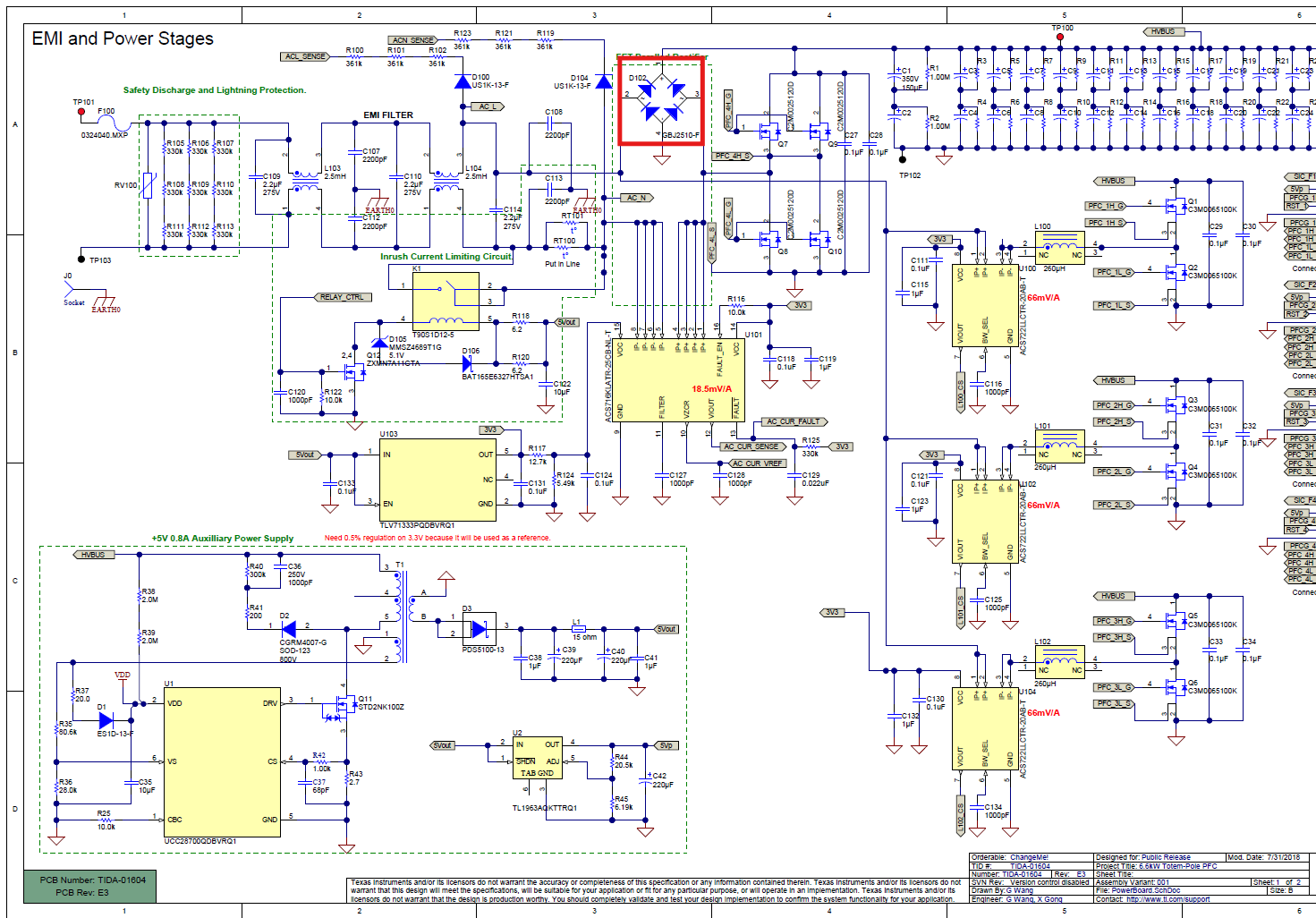Image resolution: width=1316 pixels, height=918 pixels.
Task: Click the EMI and Power Stages title
Action: [123, 38]
